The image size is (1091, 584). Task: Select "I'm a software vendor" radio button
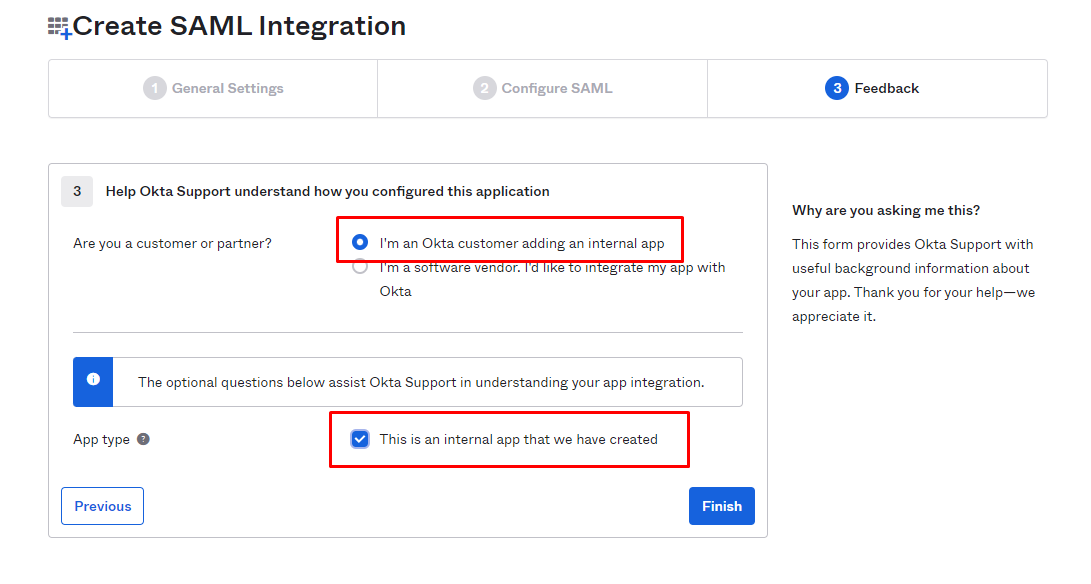pyautogui.click(x=360, y=267)
